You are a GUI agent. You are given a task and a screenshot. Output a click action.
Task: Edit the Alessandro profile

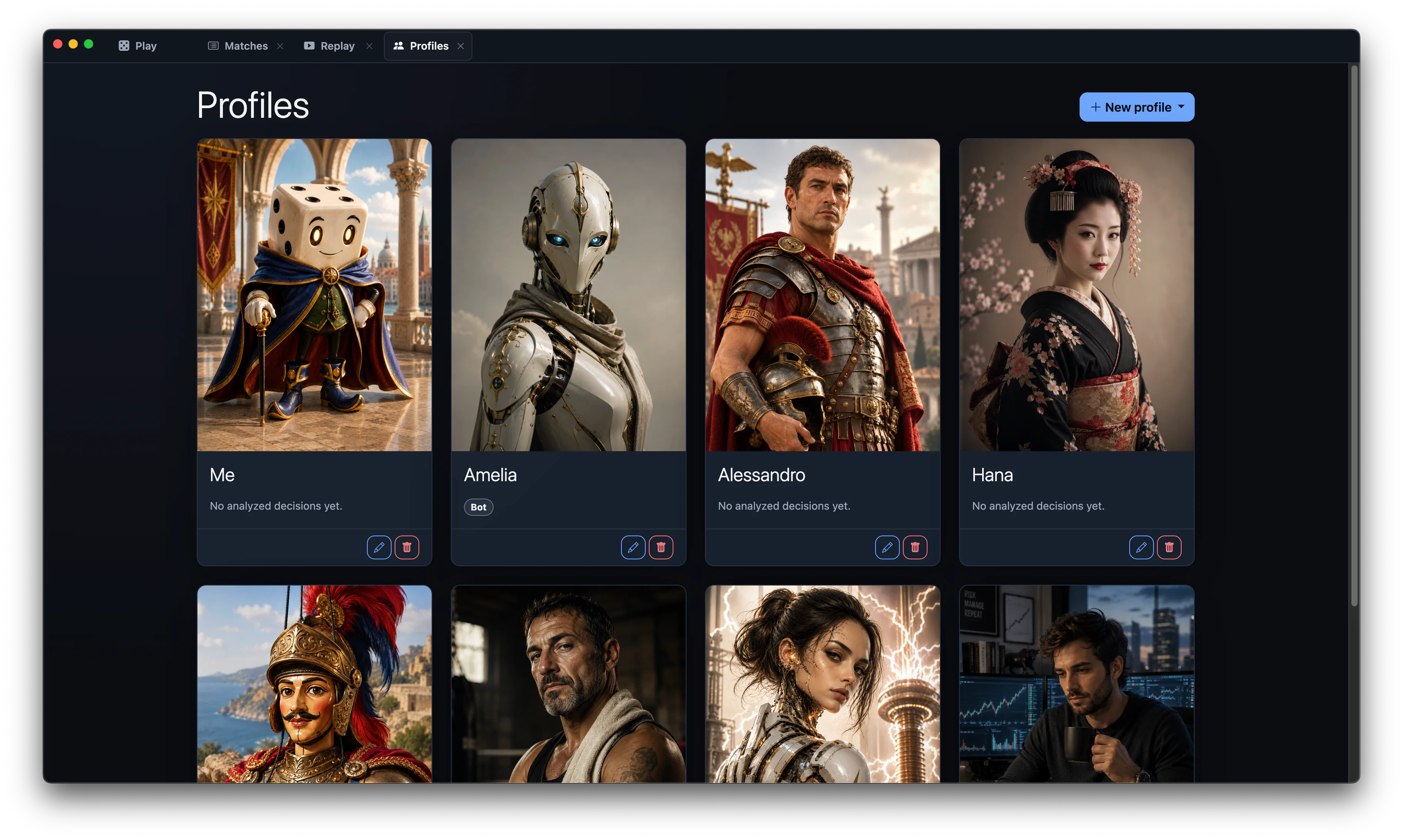887,547
